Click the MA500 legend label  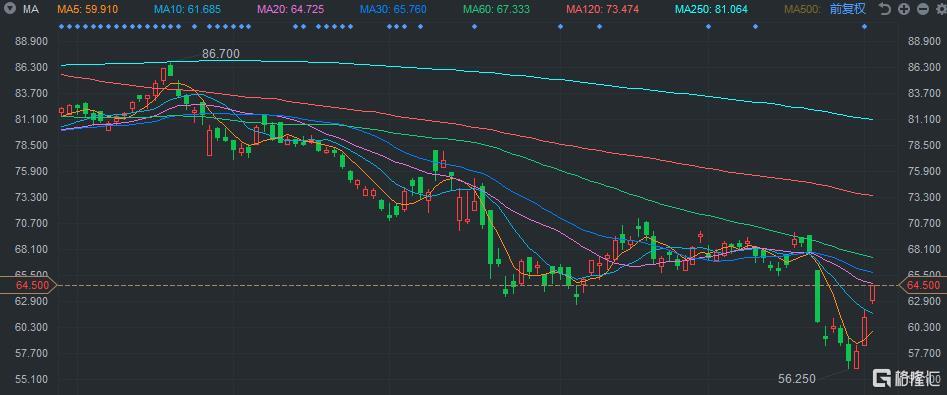coord(802,9)
